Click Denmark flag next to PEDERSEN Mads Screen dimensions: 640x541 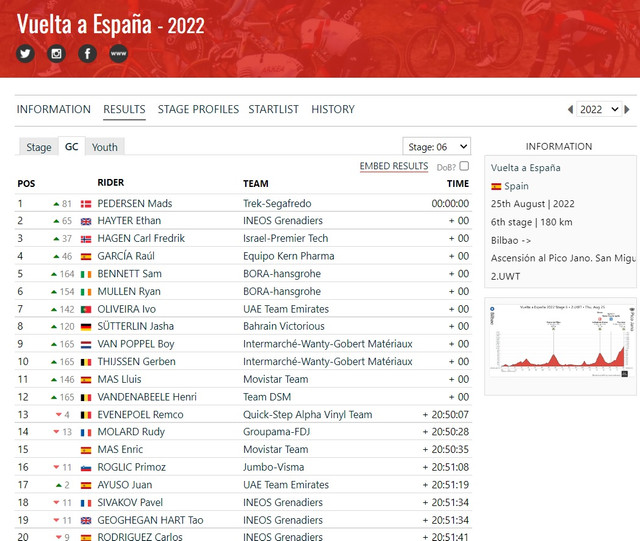coord(86,204)
